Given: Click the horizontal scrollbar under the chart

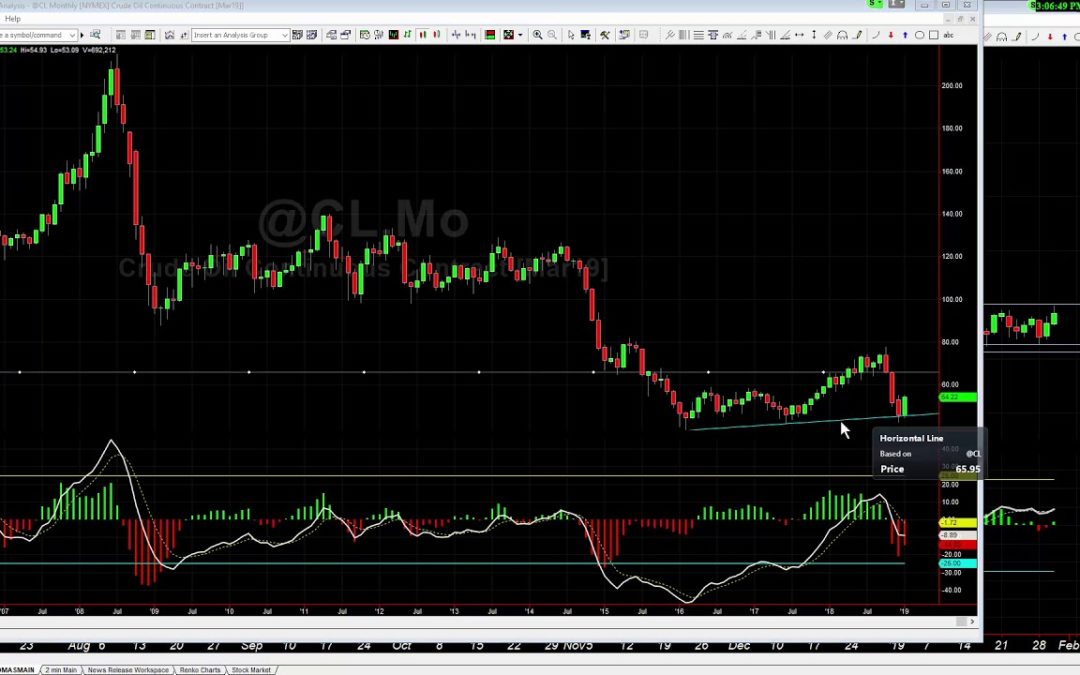Looking at the screenshot, I should click(480, 622).
